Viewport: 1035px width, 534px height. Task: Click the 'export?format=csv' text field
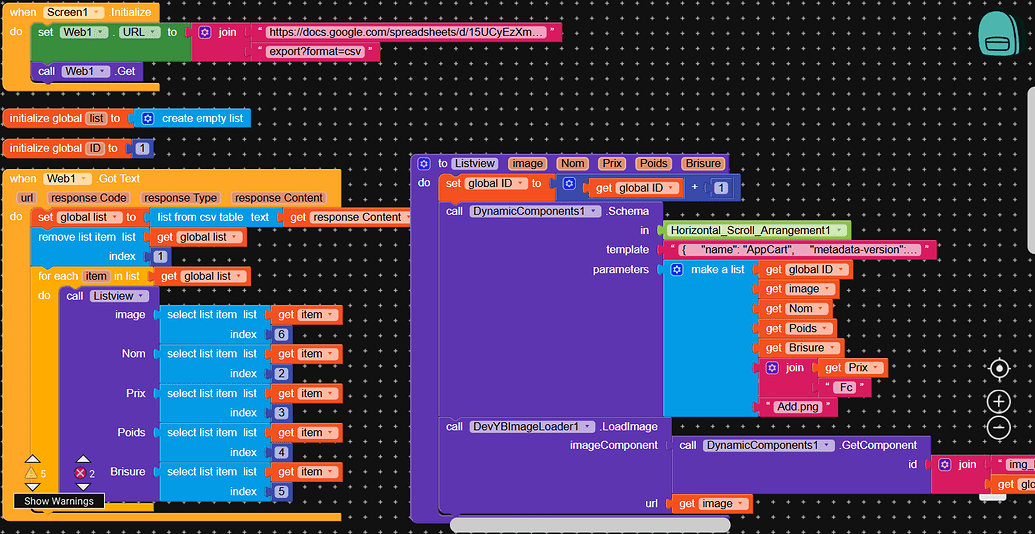pyautogui.click(x=317, y=51)
